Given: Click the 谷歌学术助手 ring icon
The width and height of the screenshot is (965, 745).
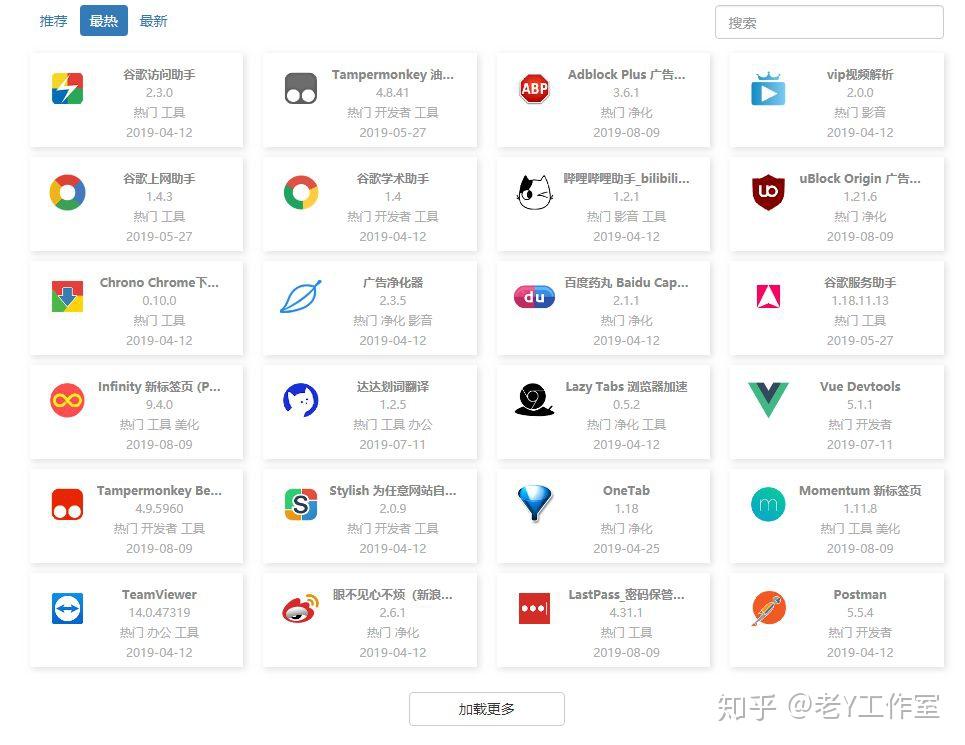Looking at the screenshot, I should [301, 192].
